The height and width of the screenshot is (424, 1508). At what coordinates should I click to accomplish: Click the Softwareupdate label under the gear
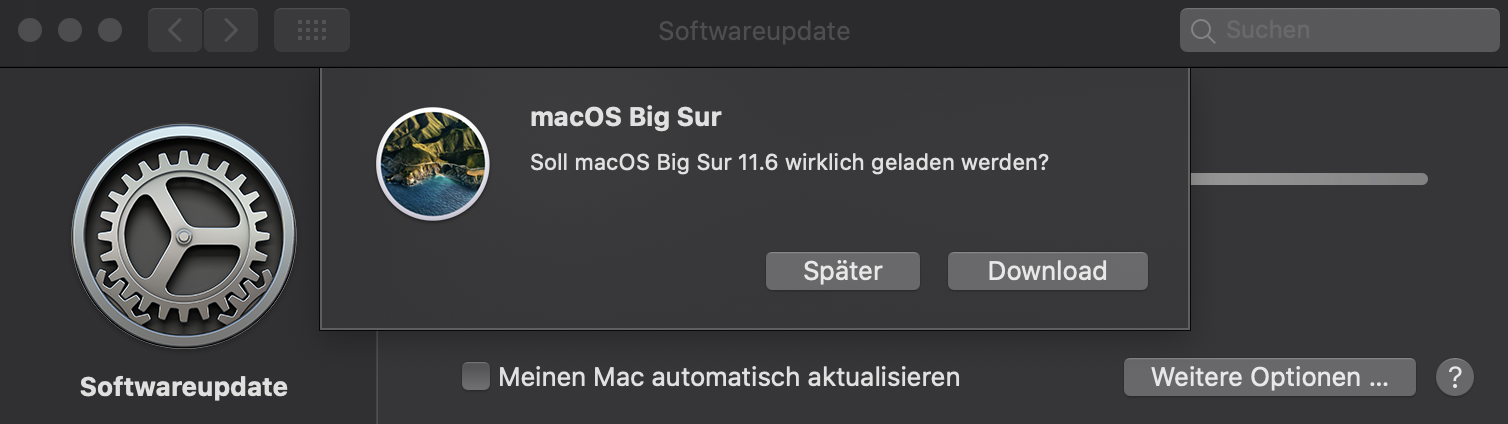tap(184, 387)
